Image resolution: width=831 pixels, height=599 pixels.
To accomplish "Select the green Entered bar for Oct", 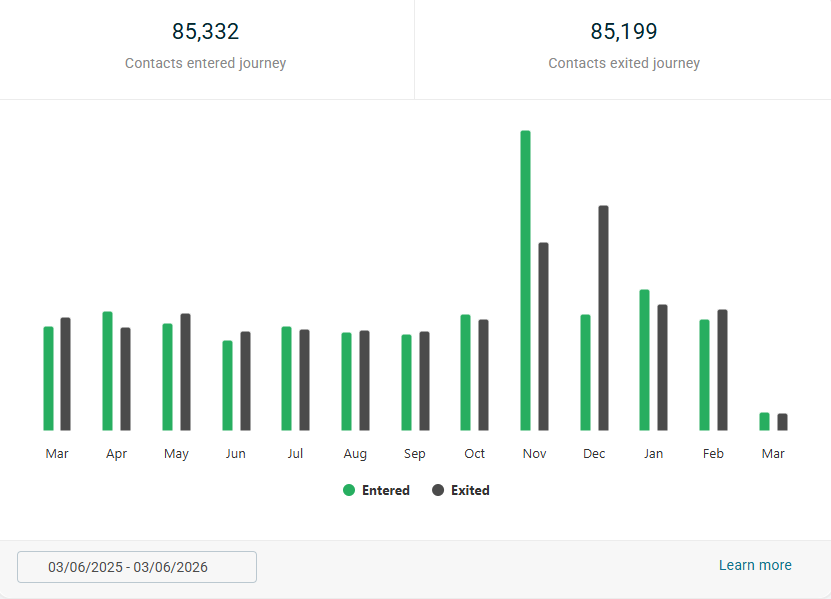I will coord(465,372).
